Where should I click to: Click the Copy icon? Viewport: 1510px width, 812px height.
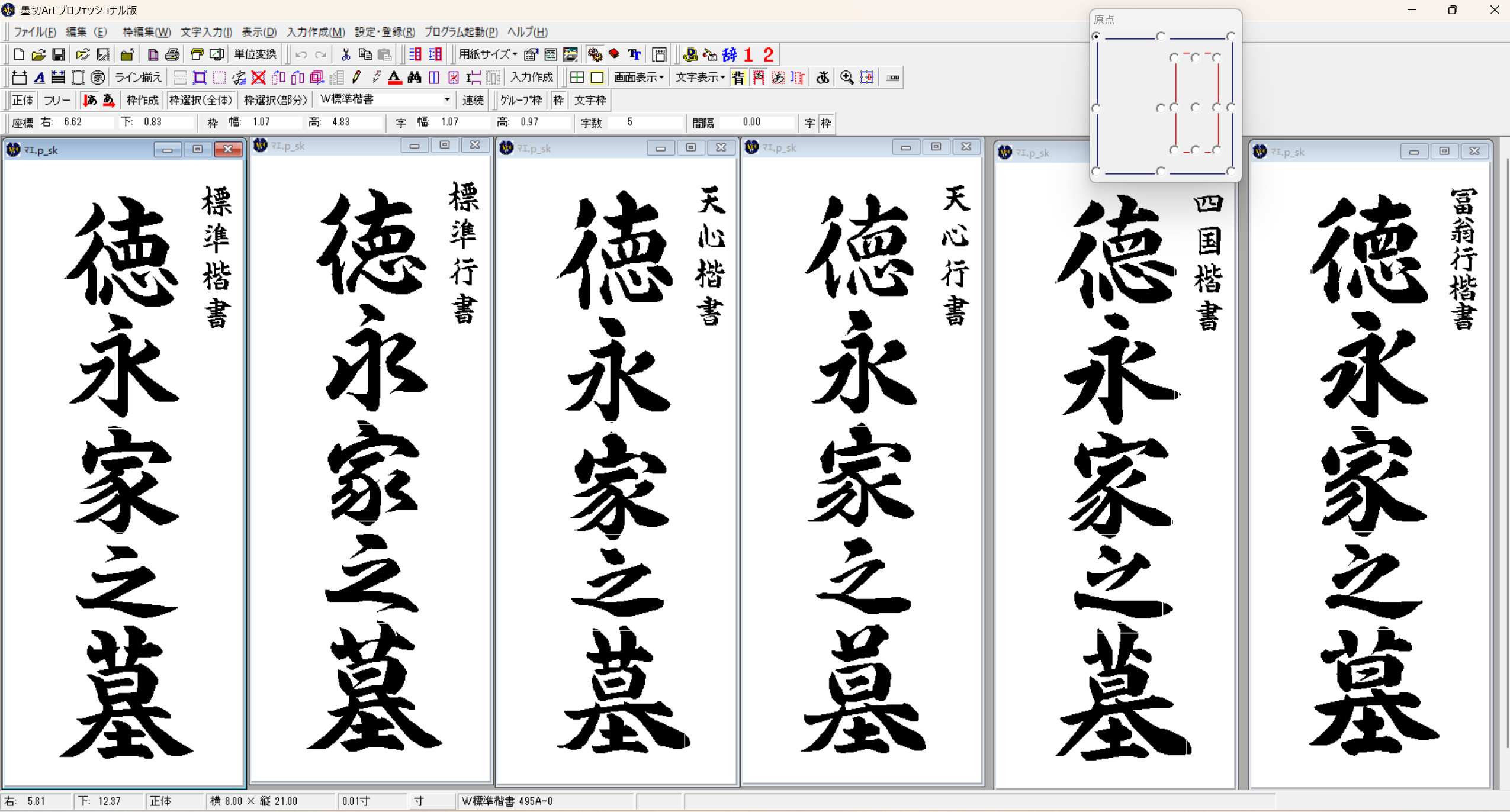(365, 54)
